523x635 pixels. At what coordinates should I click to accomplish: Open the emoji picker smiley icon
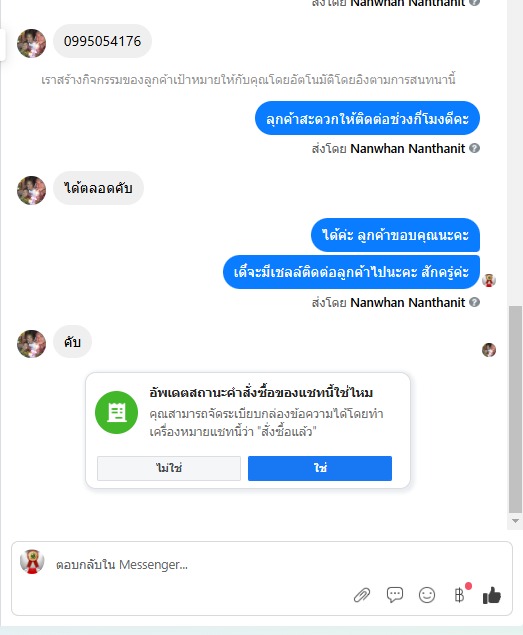click(x=427, y=595)
